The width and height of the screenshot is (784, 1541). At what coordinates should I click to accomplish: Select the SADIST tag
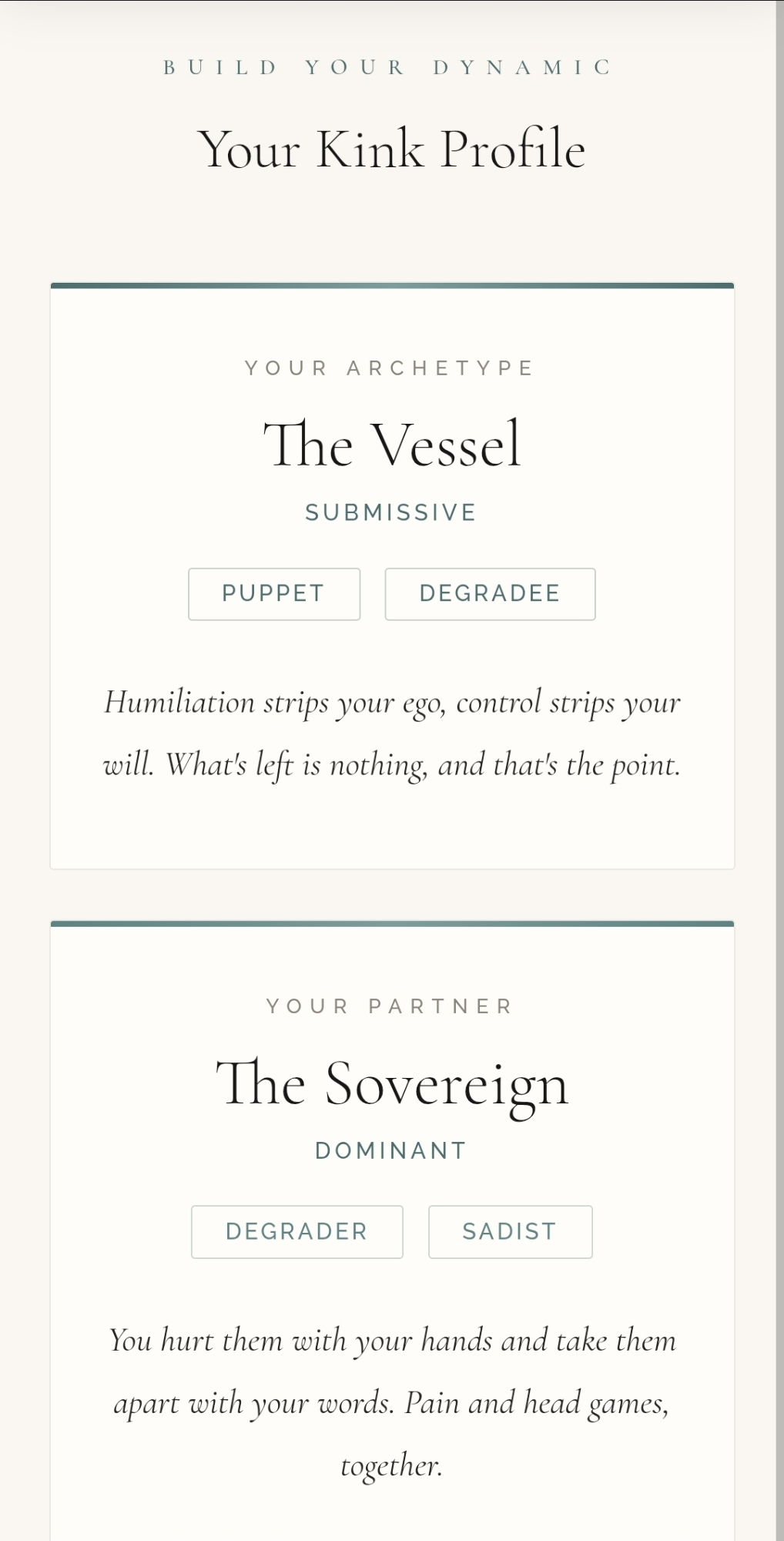[x=510, y=1232]
